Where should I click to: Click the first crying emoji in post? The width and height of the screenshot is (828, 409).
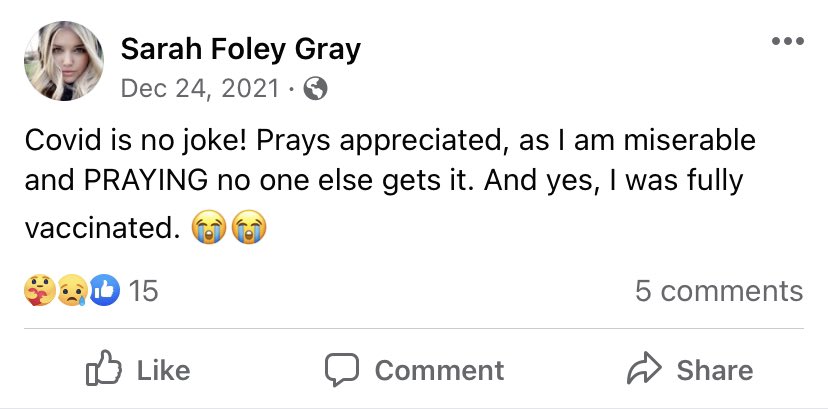209,229
